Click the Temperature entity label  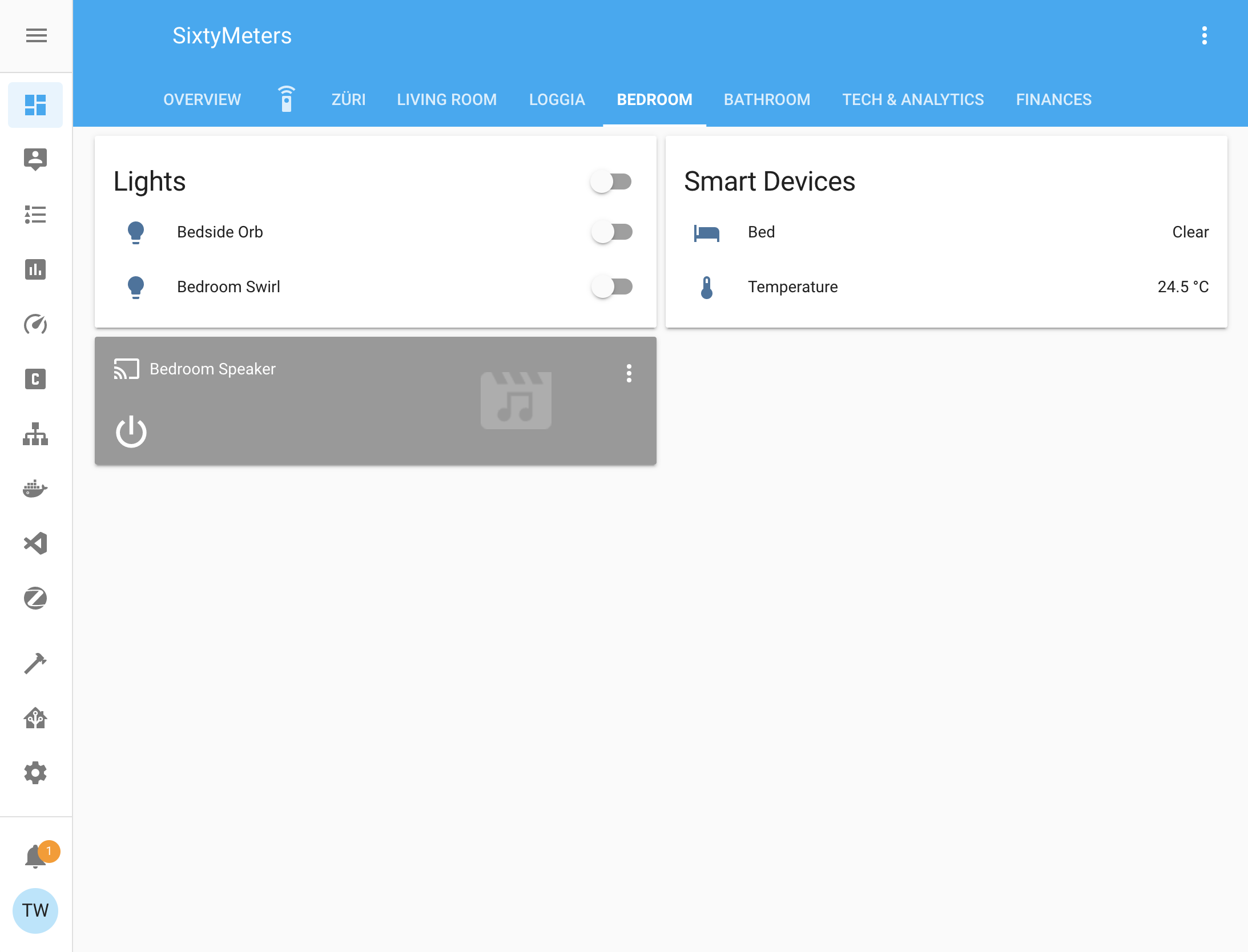(x=793, y=287)
